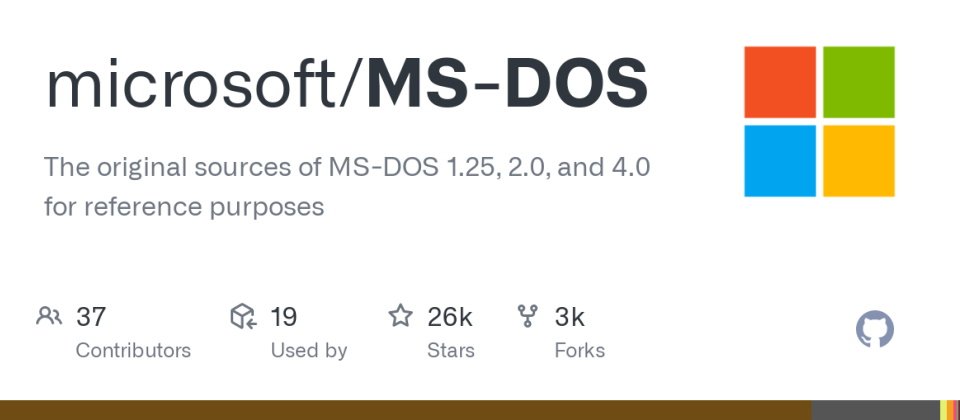Click the green square of Microsoft logo
The image size is (960, 420).
coord(858,82)
